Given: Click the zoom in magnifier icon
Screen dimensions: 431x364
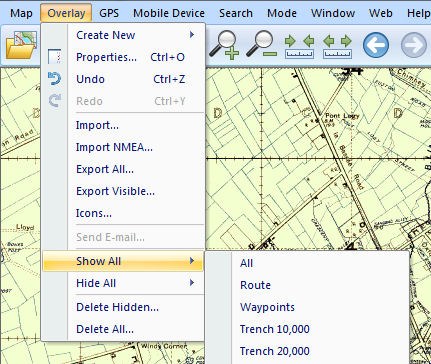Looking at the screenshot, I should tap(224, 45).
